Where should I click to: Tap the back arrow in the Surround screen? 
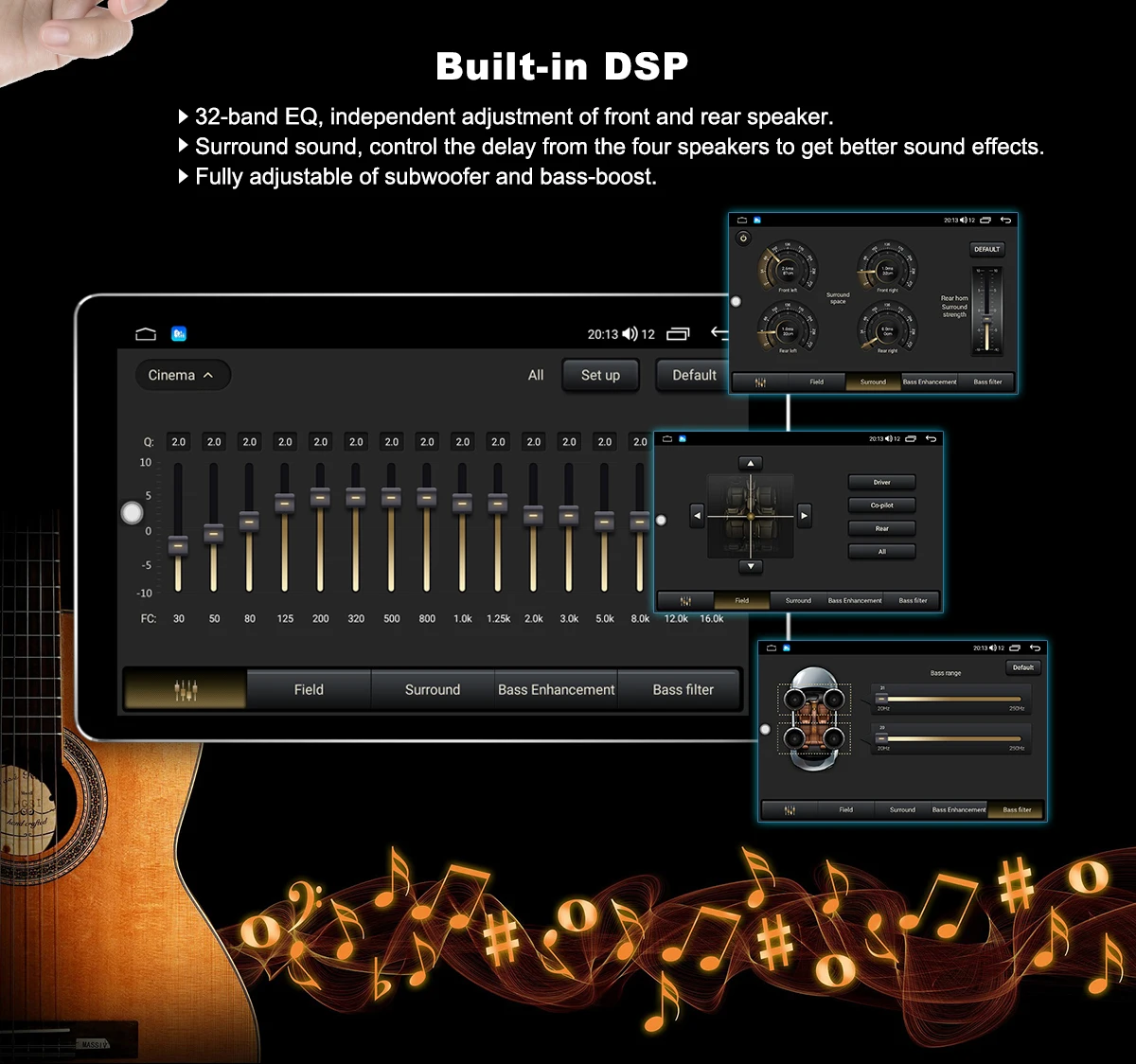pos(1006,220)
